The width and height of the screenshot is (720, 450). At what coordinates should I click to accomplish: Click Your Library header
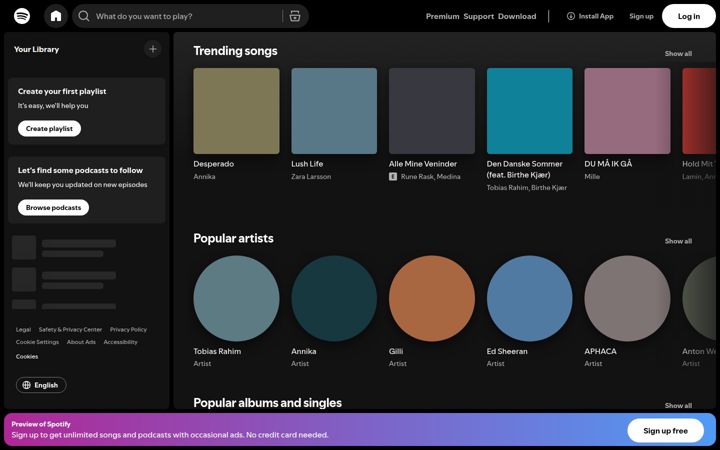point(36,49)
